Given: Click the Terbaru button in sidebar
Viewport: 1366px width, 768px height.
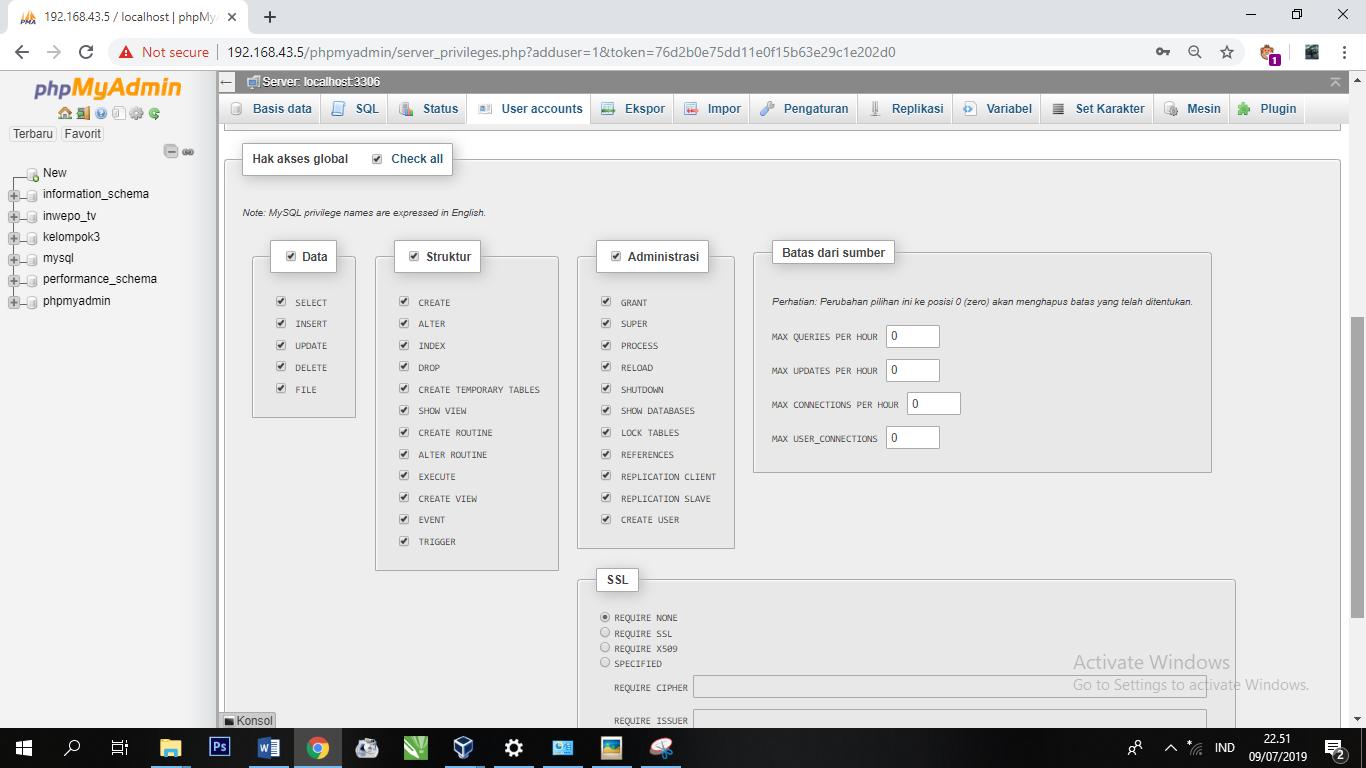Looking at the screenshot, I should pyautogui.click(x=33, y=134).
